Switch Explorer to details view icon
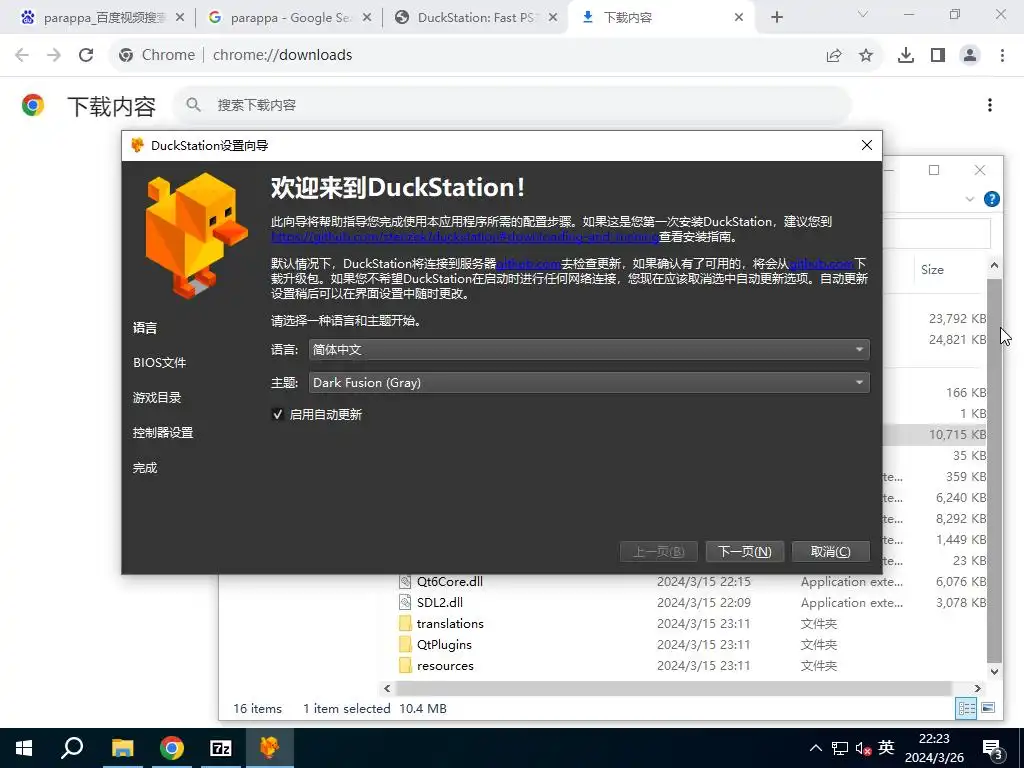The height and width of the screenshot is (768, 1024). (967, 708)
